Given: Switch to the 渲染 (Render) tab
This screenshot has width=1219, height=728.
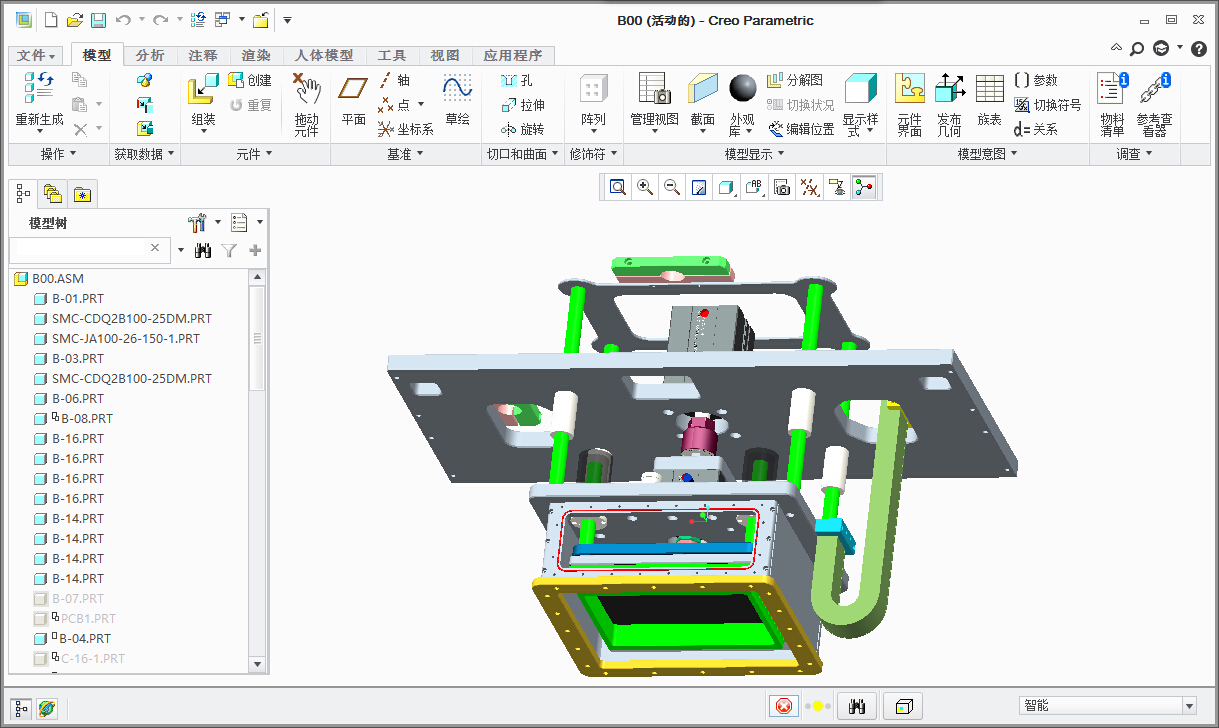Looking at the screenshot, I should [256, 56].
